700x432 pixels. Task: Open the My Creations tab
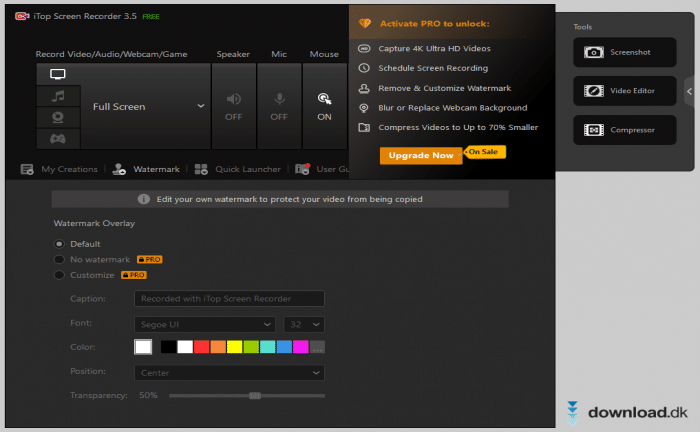click(69, 169)
